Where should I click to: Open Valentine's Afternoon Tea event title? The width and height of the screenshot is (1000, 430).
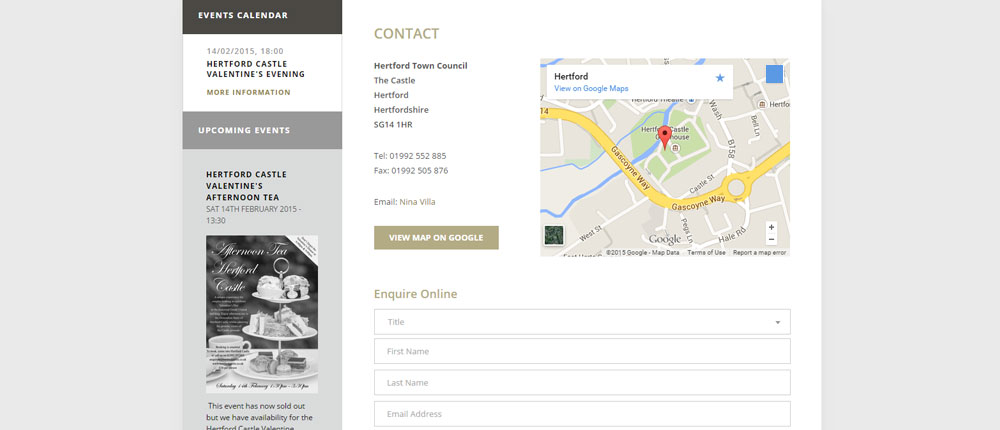[246, 186]
